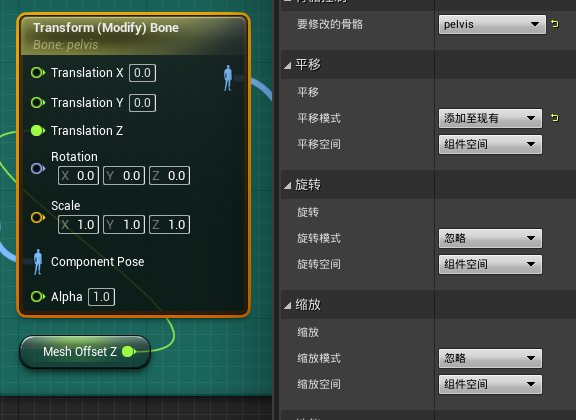Click the connected Translation Z pin
Viewport: 576px width, 420px height.
38,130
